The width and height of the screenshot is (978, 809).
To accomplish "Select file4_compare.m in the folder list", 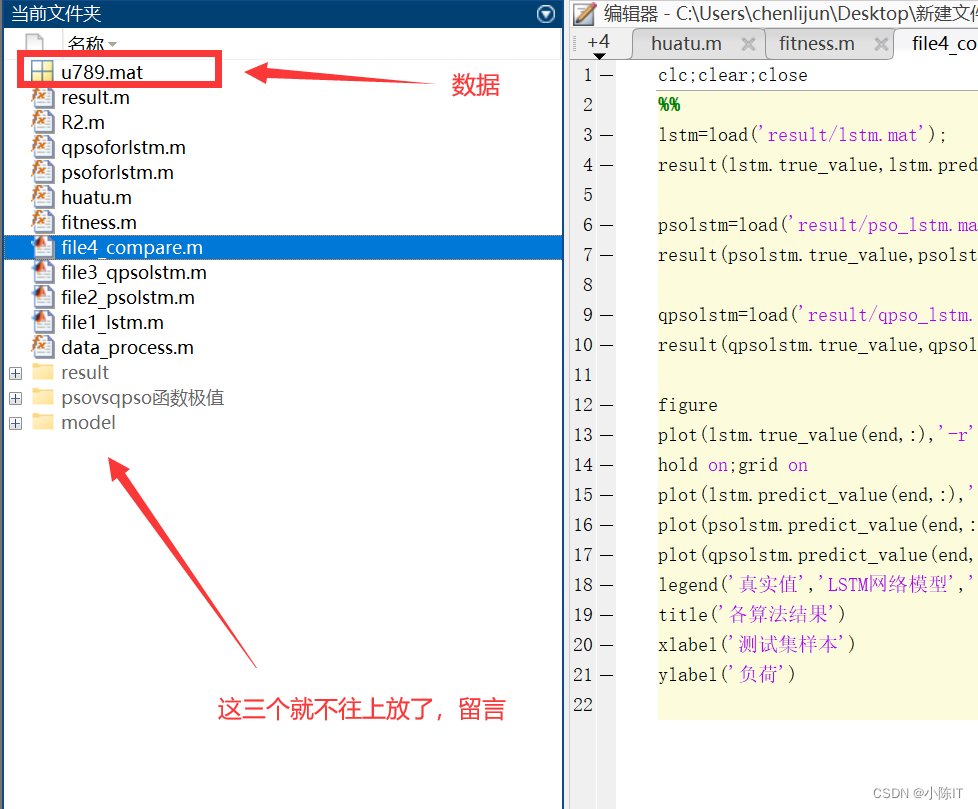I will pyautogui.click(x=132, y=247).
